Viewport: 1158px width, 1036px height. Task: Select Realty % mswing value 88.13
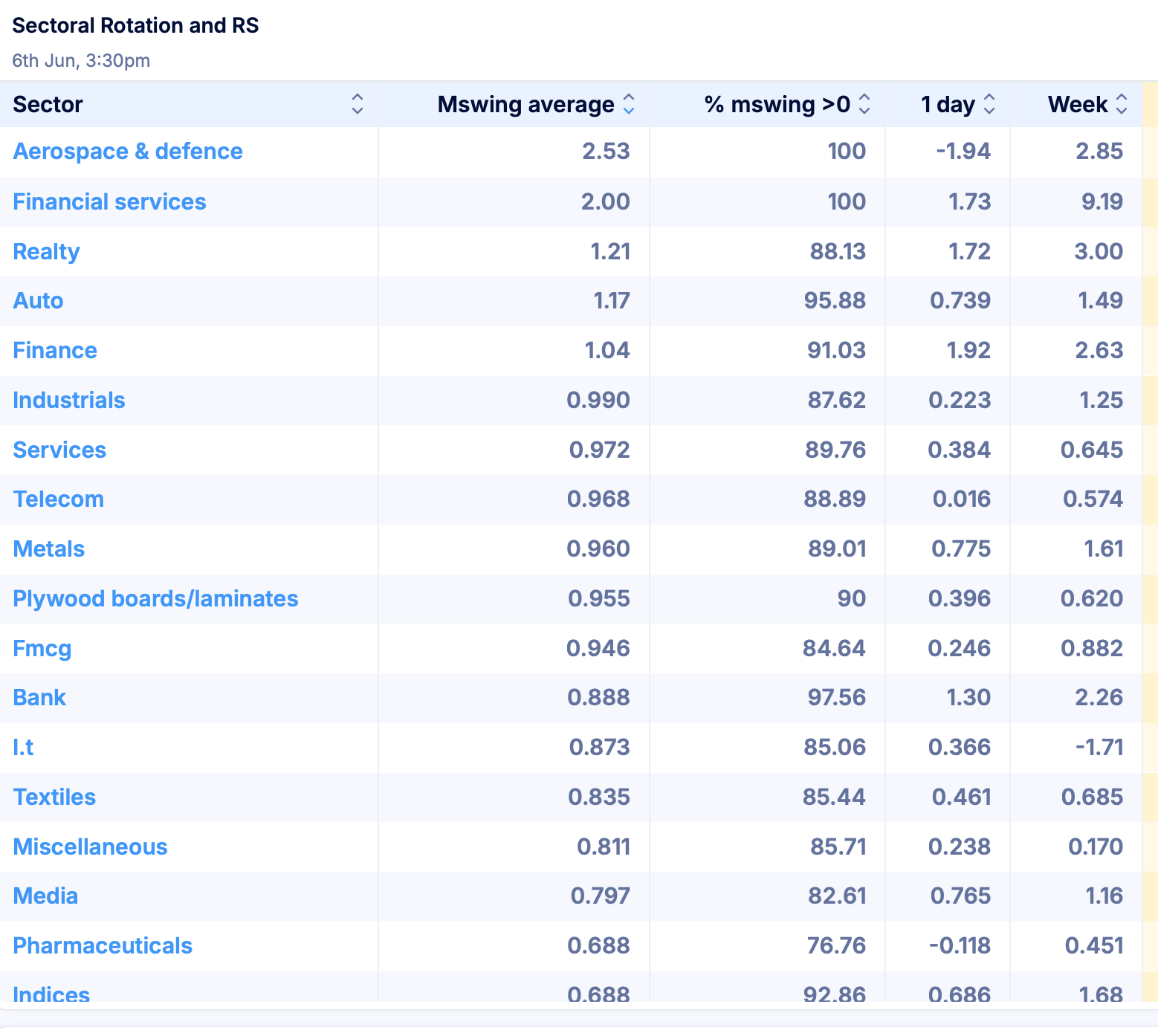(x=838, y=252)
